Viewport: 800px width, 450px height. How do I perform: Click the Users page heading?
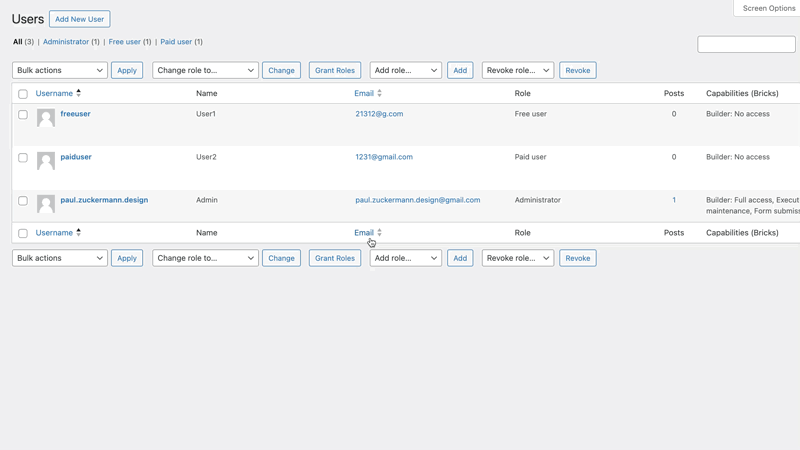click(x=28, y=19)
